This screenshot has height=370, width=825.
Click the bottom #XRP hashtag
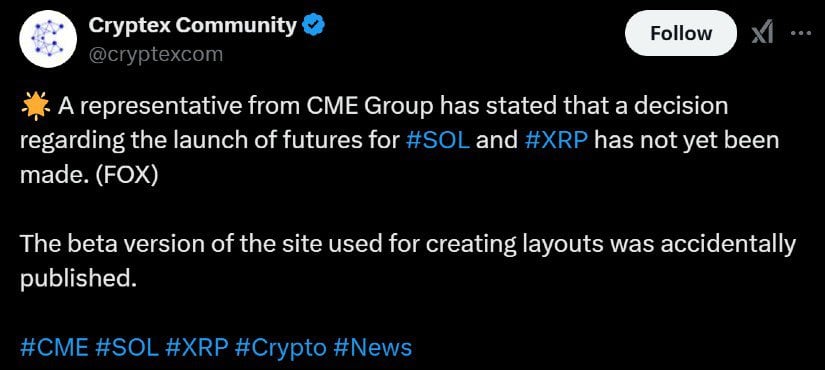pos(197,347)
